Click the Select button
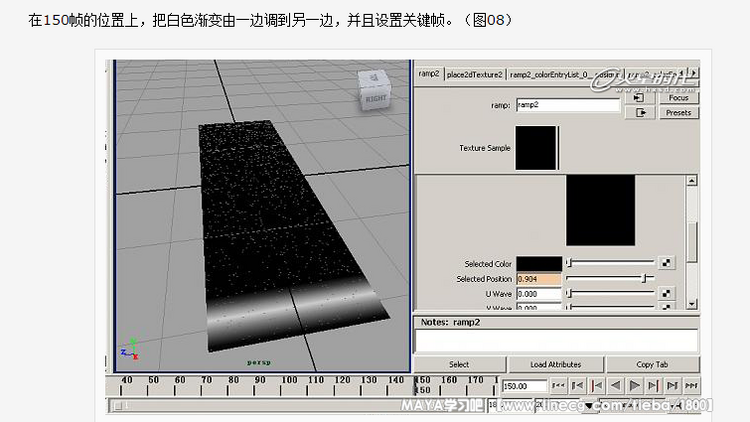The image size is (750, 422). click(459, 365)
